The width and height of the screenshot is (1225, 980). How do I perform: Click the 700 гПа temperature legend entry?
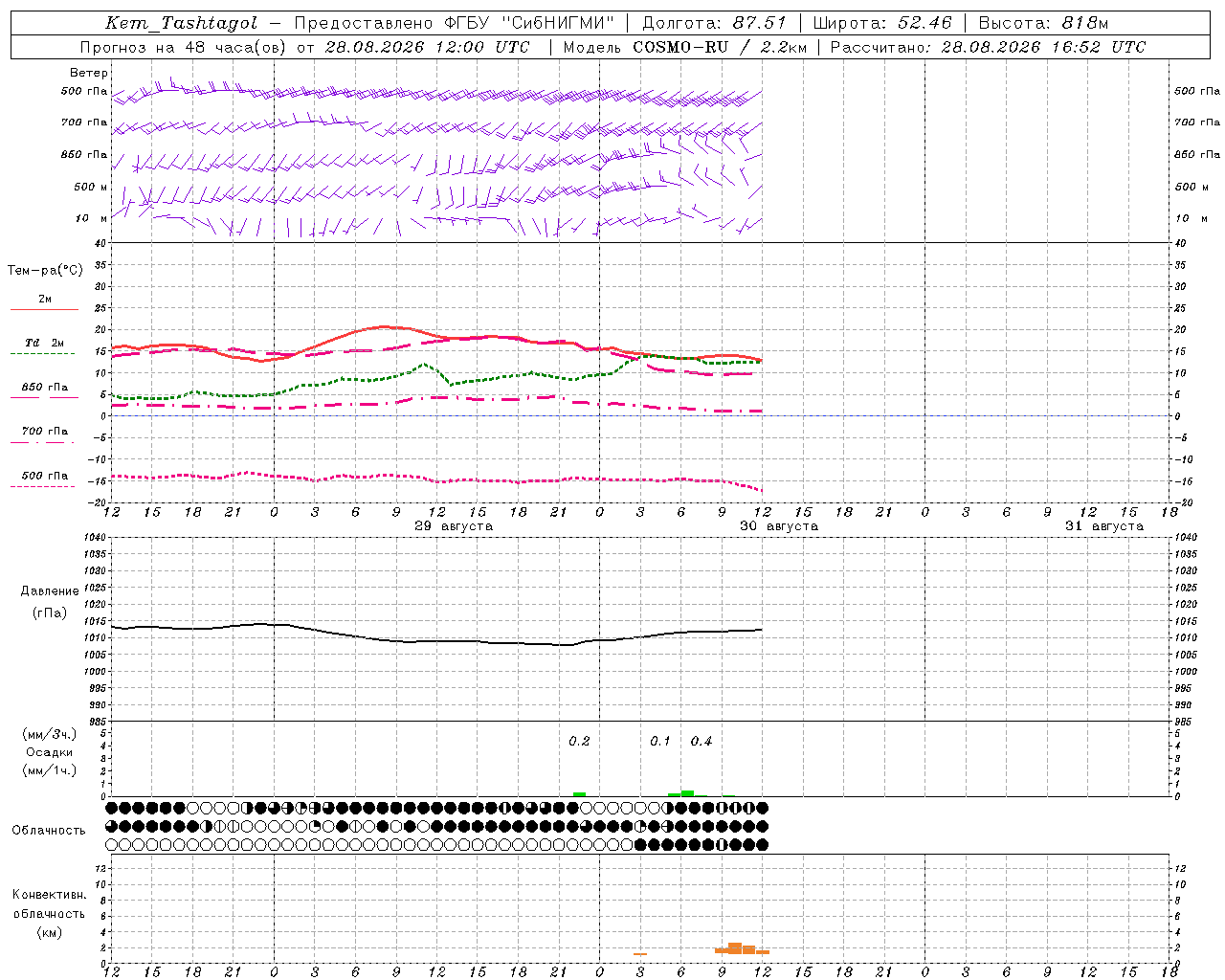44,435
